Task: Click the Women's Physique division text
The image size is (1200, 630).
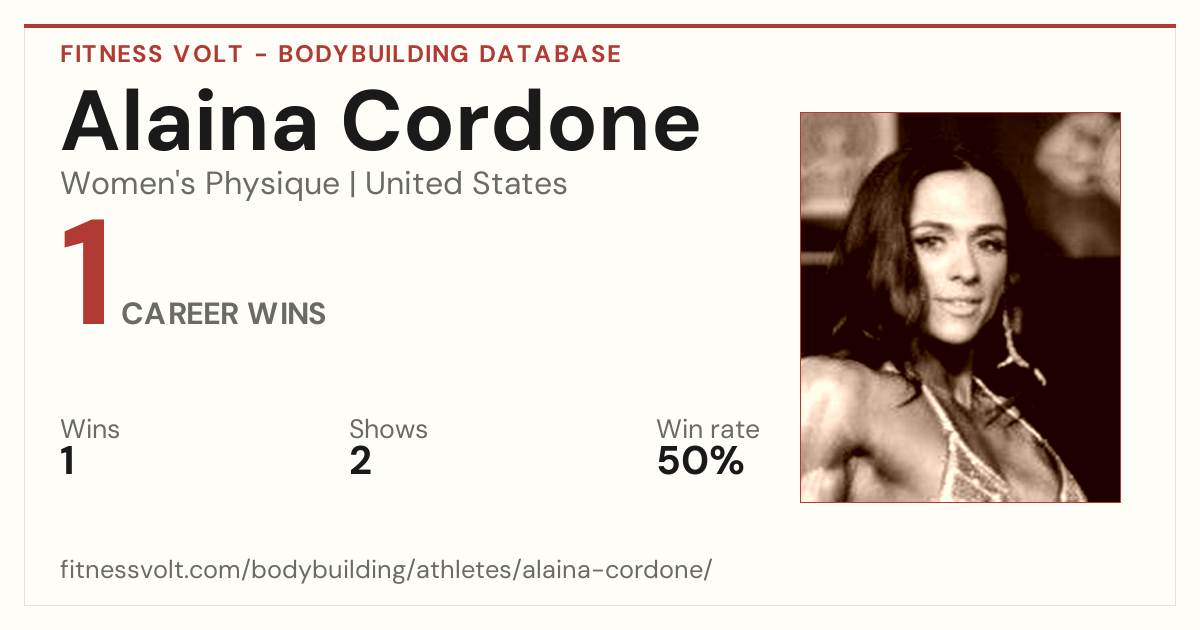Action: pyautogui.click(x=200, y=184)
